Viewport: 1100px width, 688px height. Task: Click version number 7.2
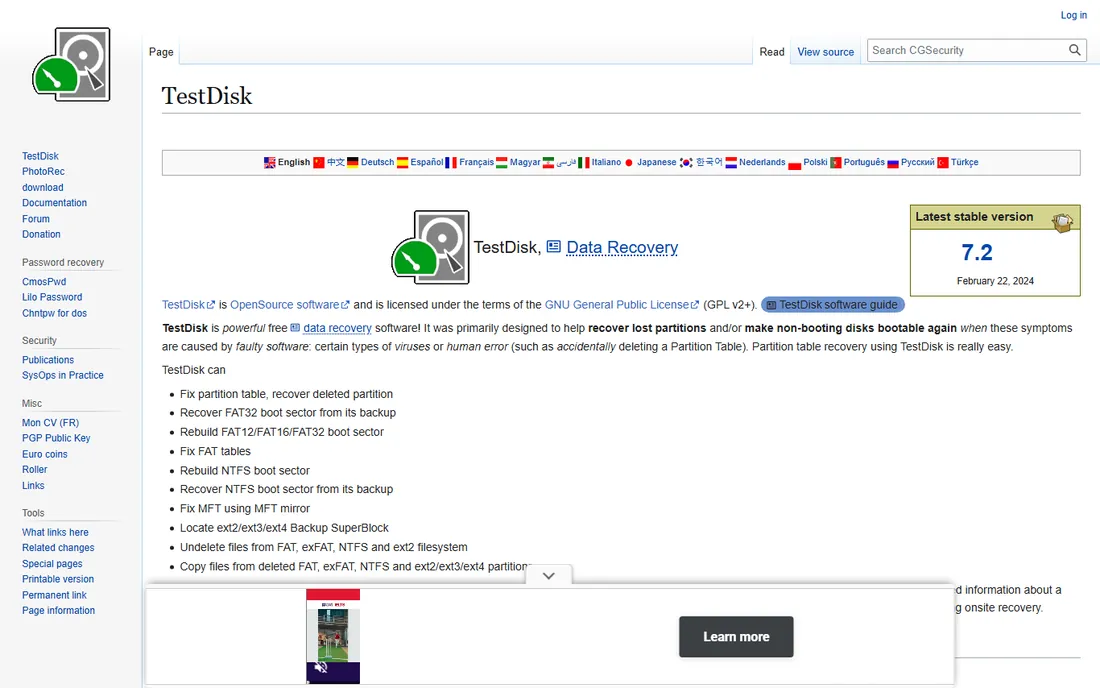[x=977, y=252]
